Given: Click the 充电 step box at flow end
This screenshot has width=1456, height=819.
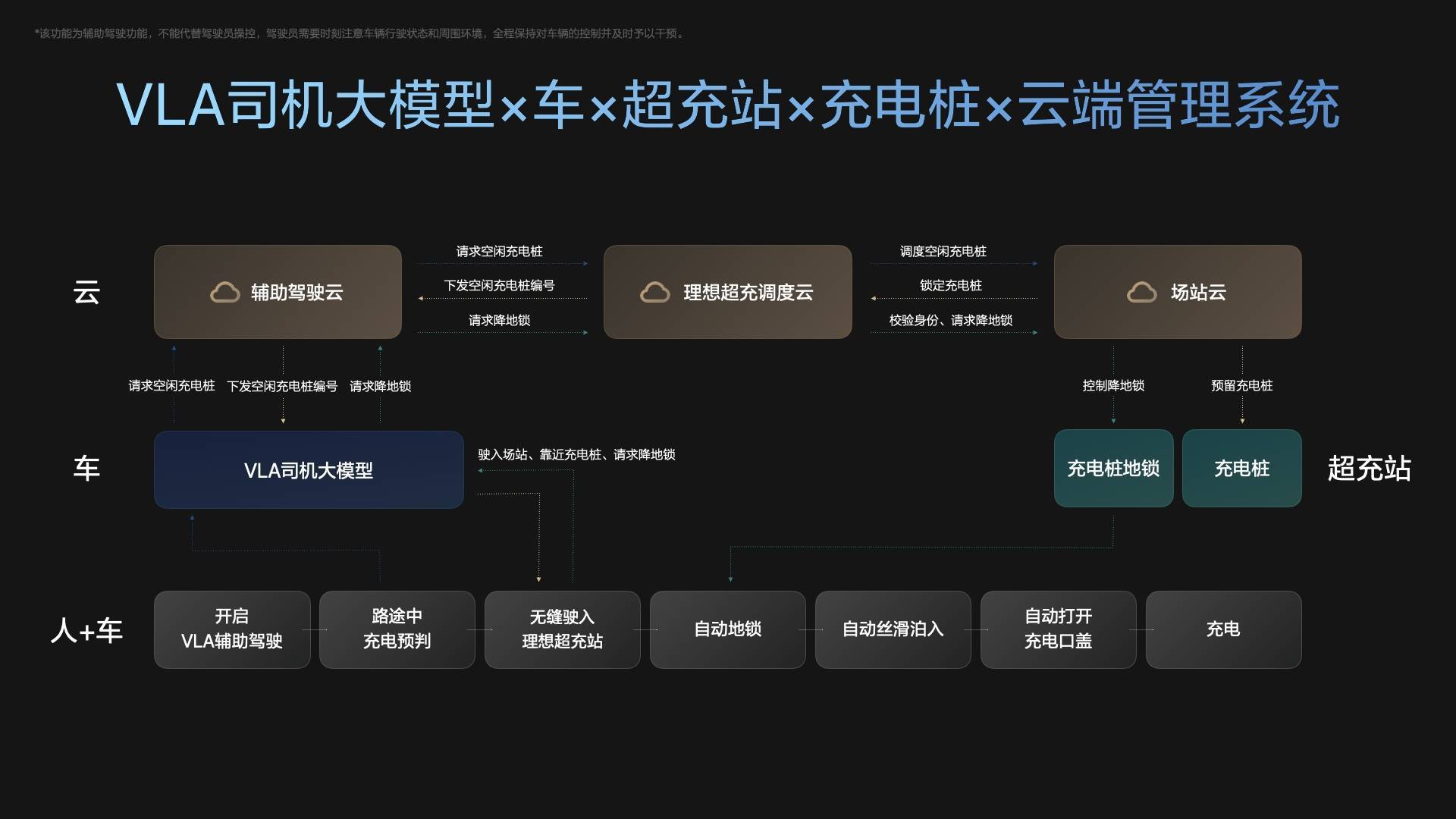Looking at the screenshot, I should point(1223,629).
